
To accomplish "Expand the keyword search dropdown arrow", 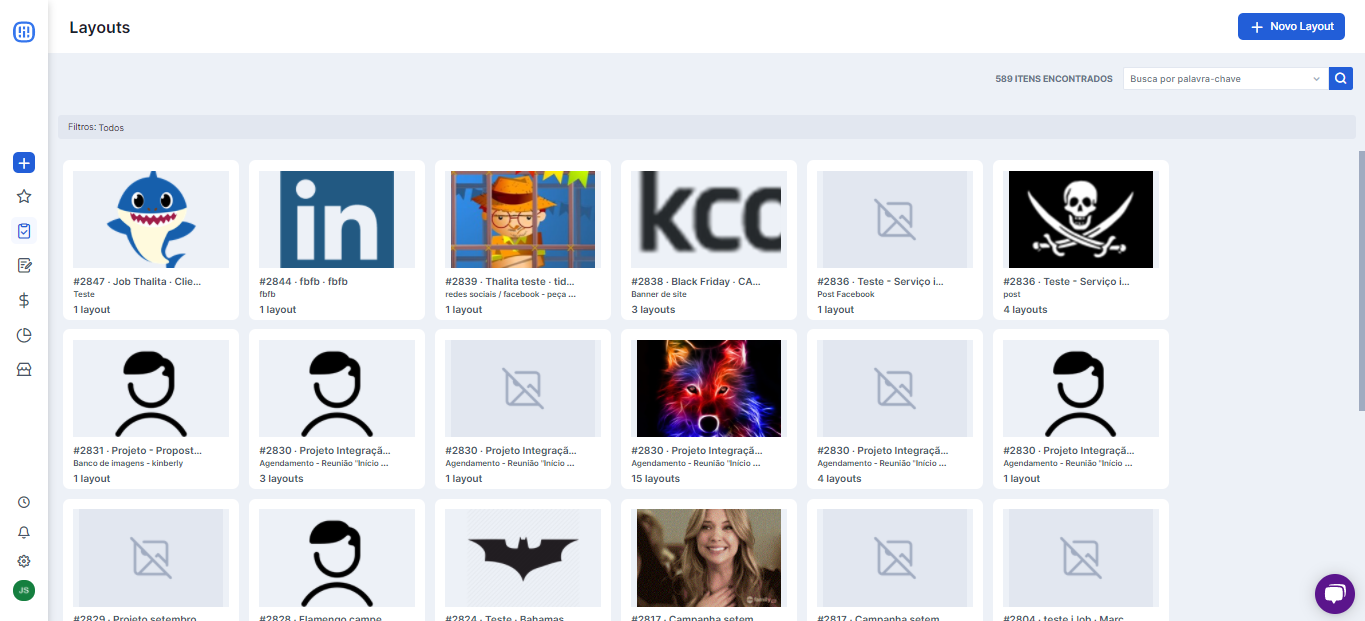I will [1316, 78].
